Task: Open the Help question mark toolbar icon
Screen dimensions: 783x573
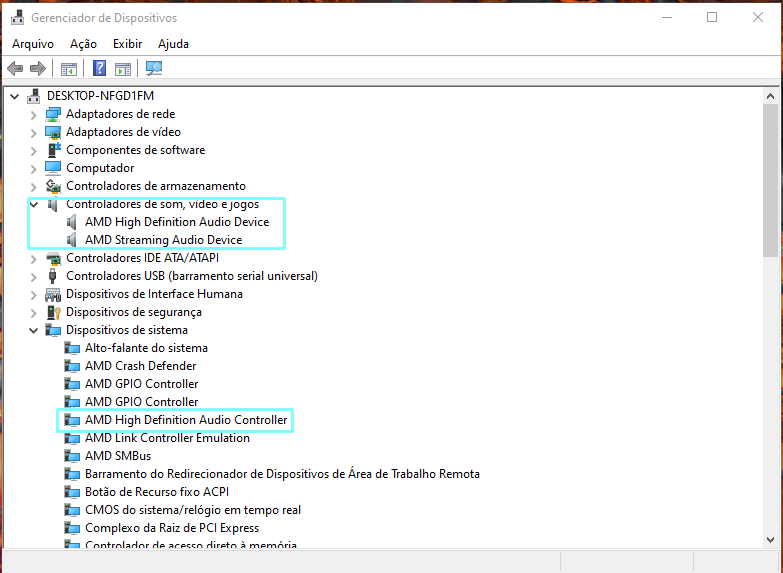Action: coord(99,68)
